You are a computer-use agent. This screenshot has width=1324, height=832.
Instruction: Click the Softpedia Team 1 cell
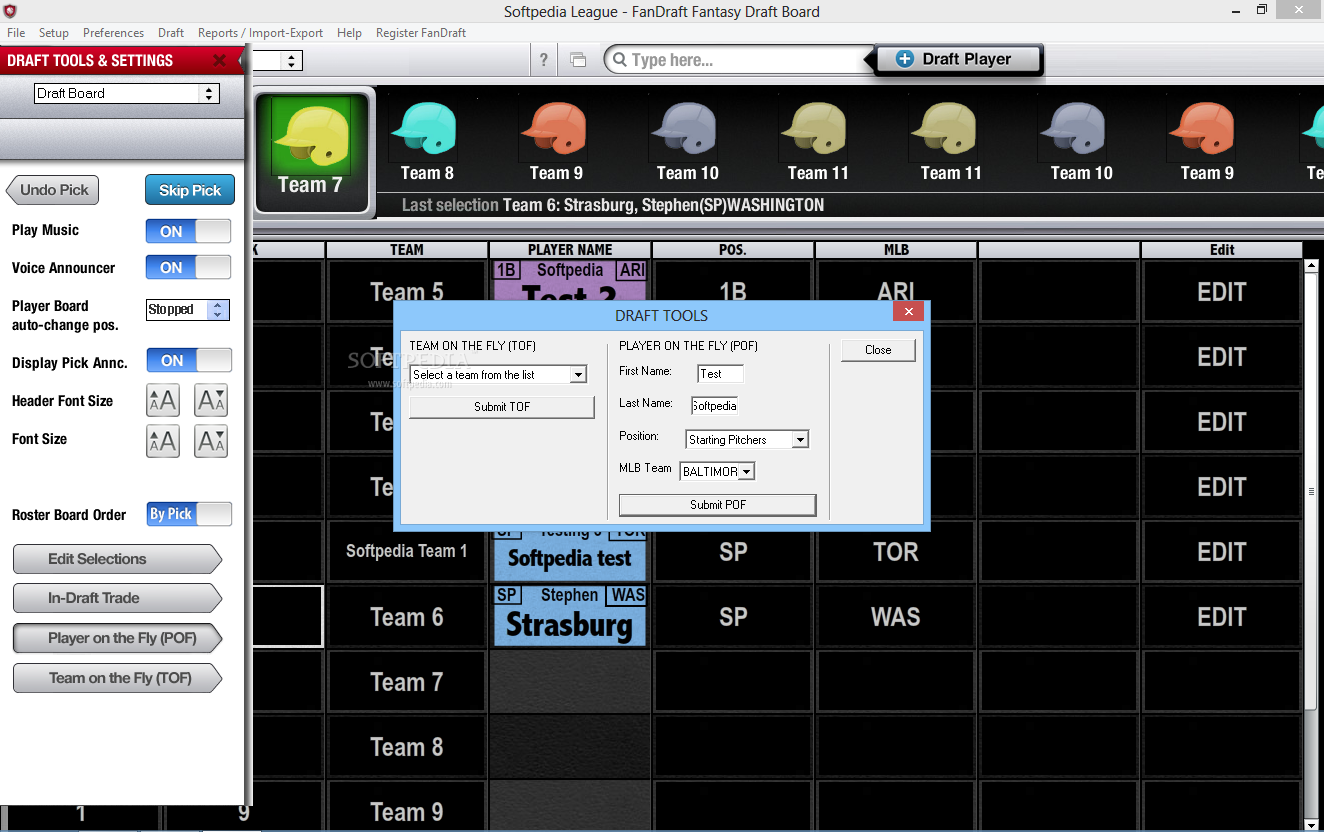407,551
